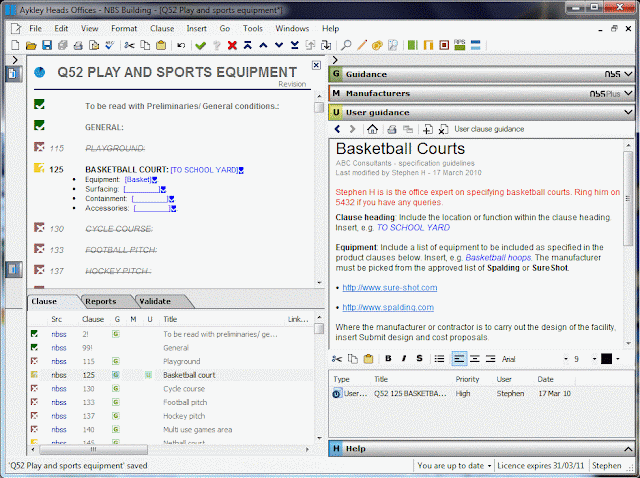This screenshot has height=478, width=640.
Task: Open the Equipment Basket value dropdown
Action: point(155,180)
